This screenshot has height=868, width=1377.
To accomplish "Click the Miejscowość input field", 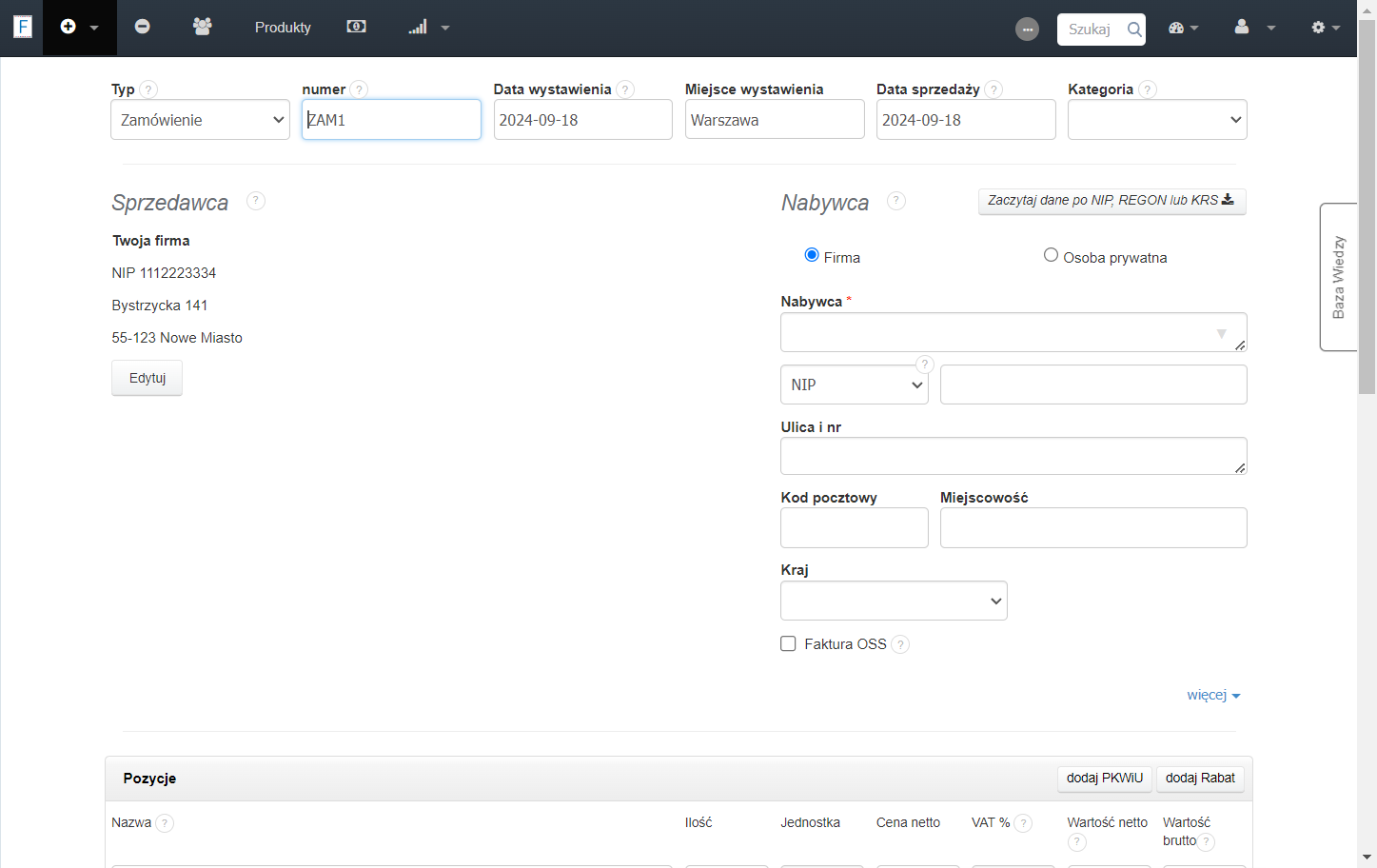I will [1093, 527].
